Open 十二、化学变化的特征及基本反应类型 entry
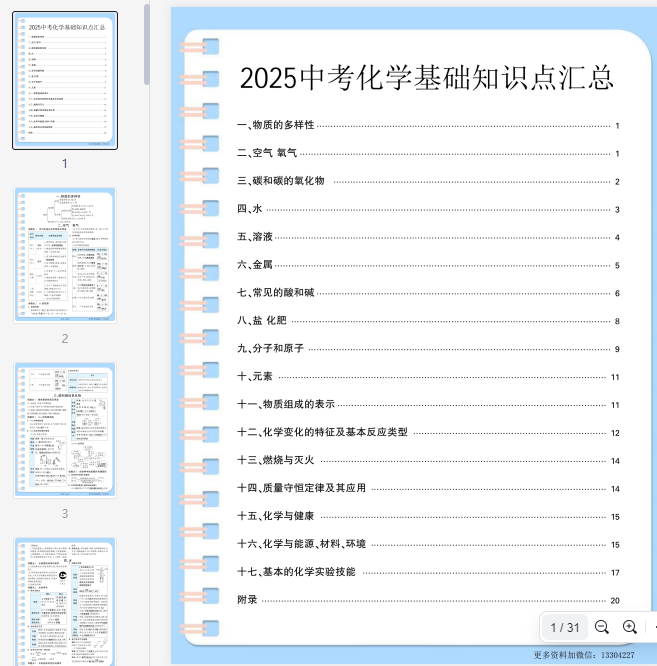The image size is (657, 666). (x=323, y=432)
